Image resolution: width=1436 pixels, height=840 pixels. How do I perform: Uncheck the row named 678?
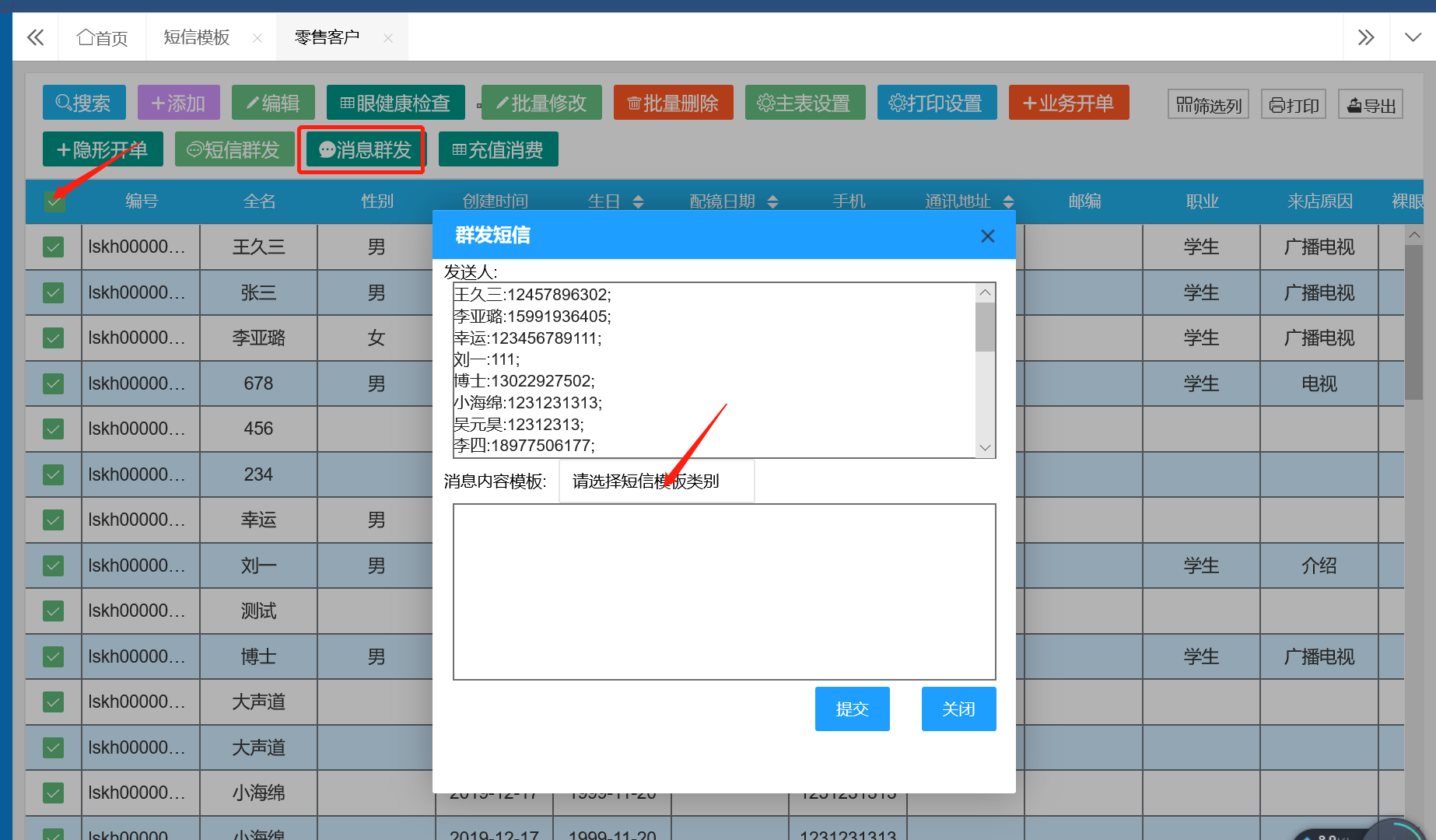pyautogui.click(x=54, y=383)
